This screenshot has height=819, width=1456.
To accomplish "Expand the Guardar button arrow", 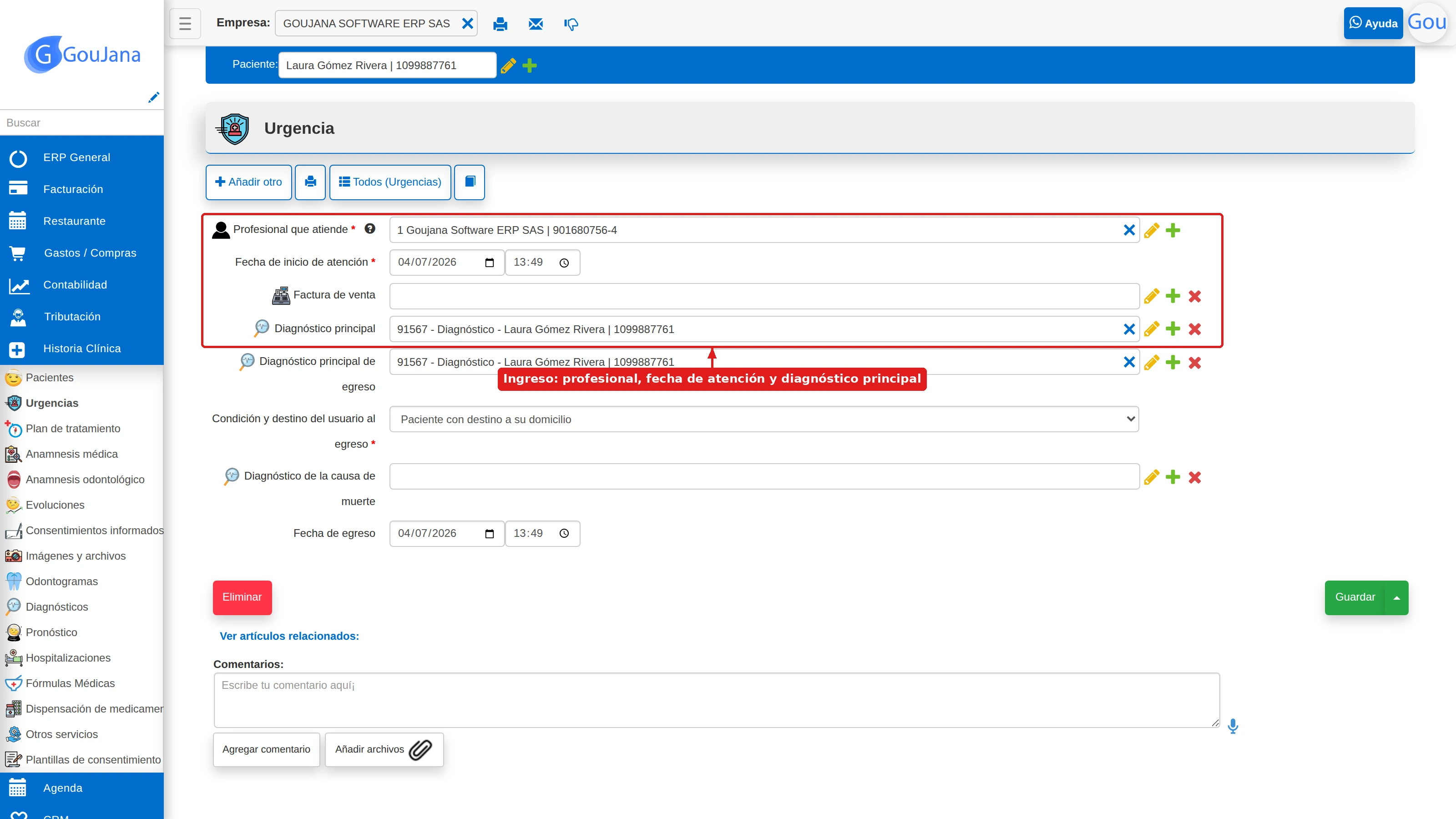I will pyautogui.click(x=1396, y=597).
